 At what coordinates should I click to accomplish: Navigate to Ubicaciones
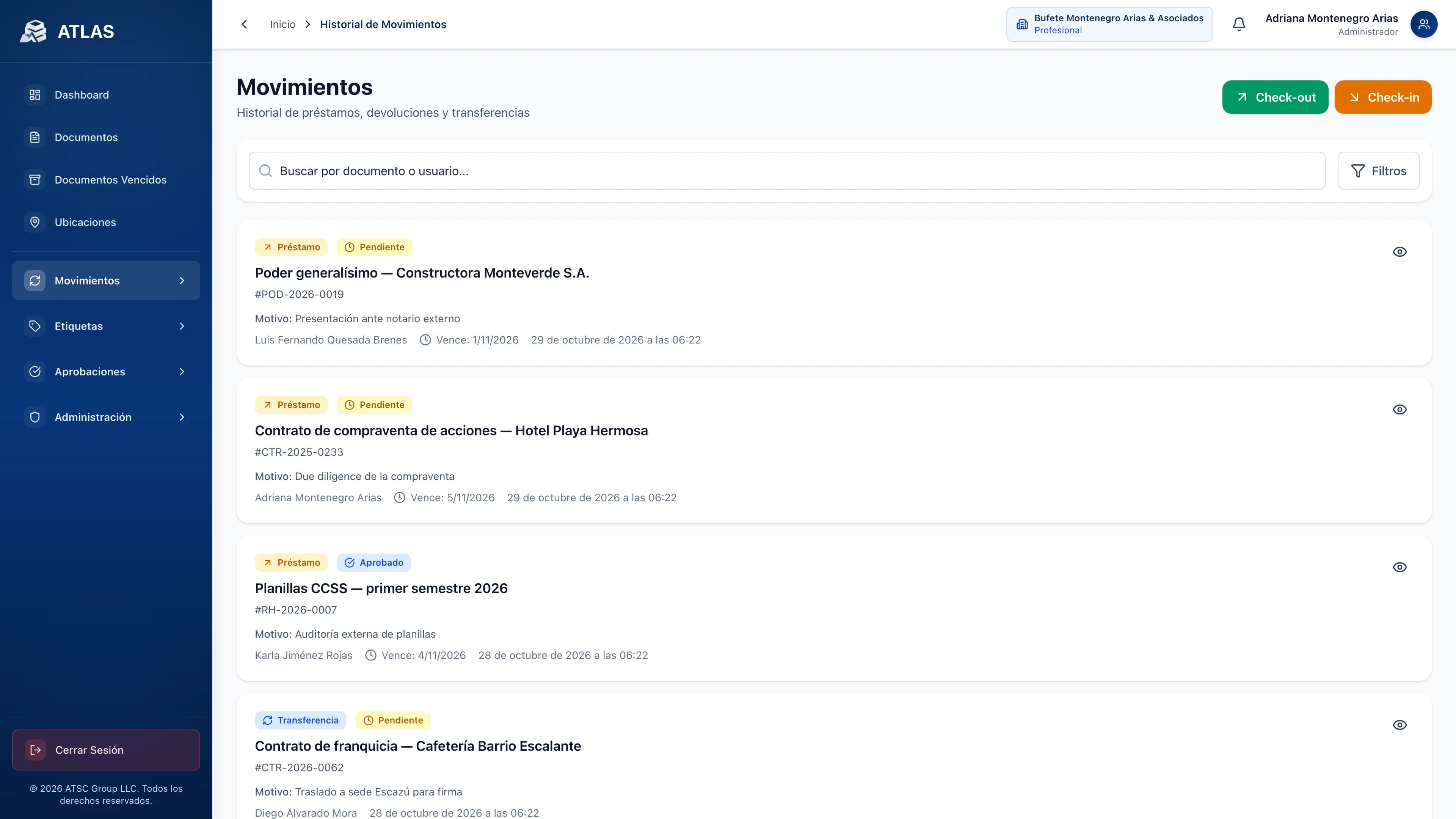[106, 222]
